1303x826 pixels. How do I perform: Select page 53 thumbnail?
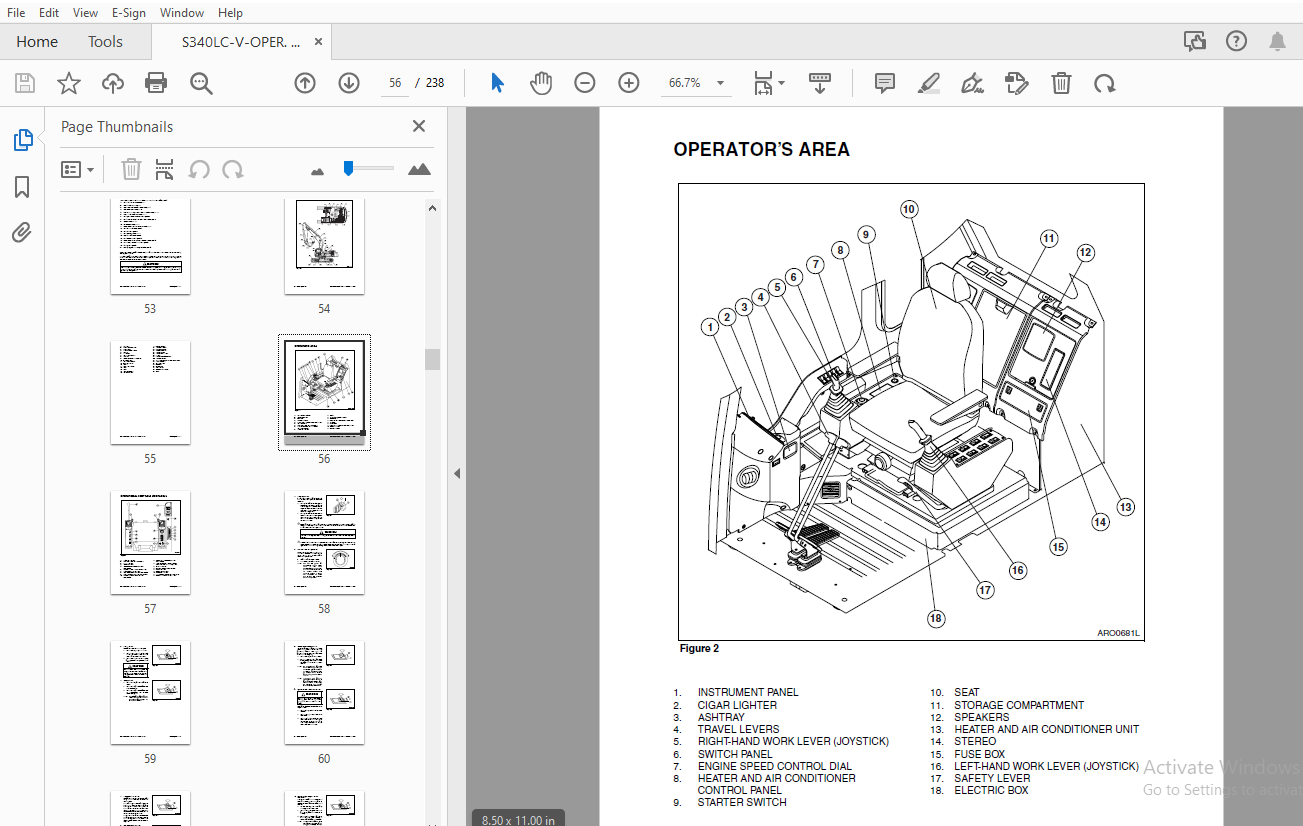click(150, 246)
